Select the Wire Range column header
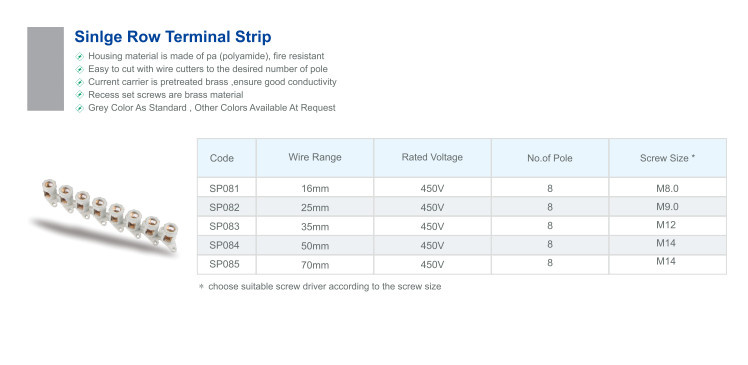The height and width of the screenshot is (365, 748). tap(315, 158)
